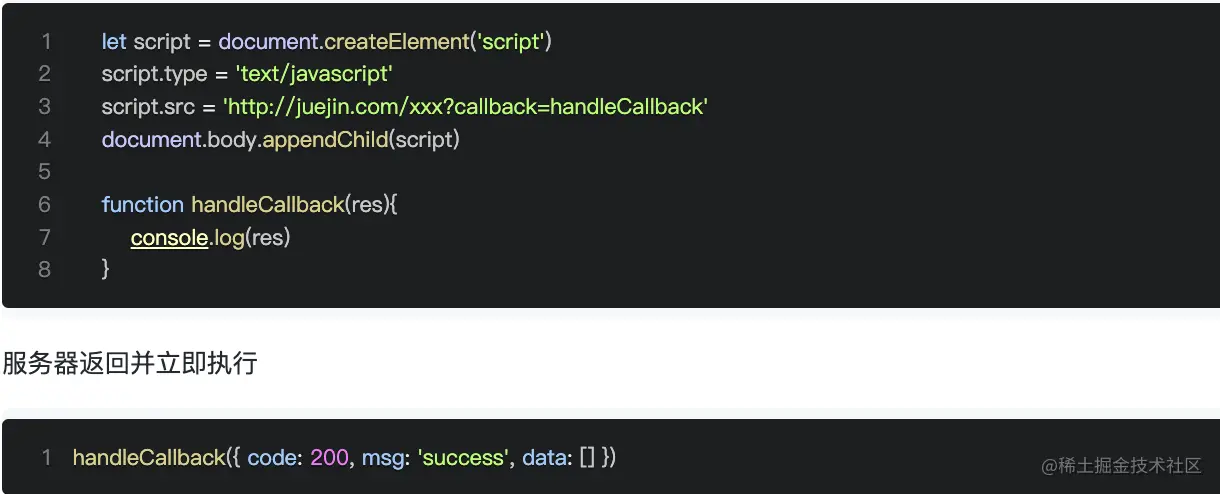Click line number 3 in the gutter

[x=45, y=107]
